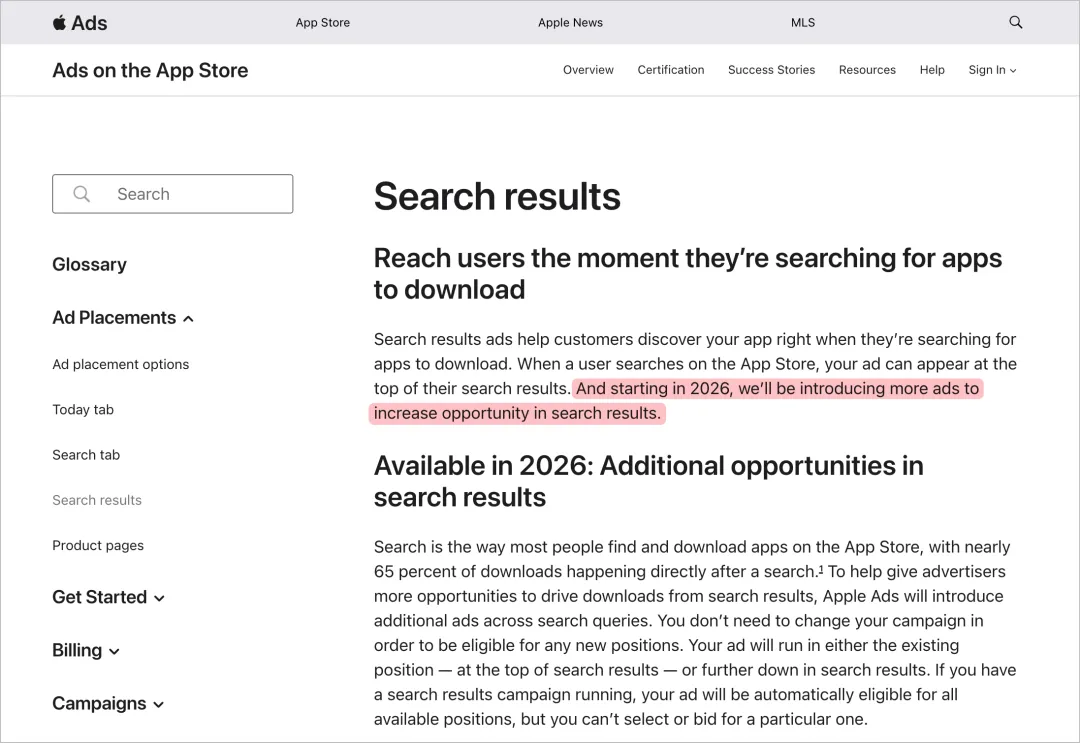
Task: Focus the sidebar Search field
Action: [x=172, y=194]
